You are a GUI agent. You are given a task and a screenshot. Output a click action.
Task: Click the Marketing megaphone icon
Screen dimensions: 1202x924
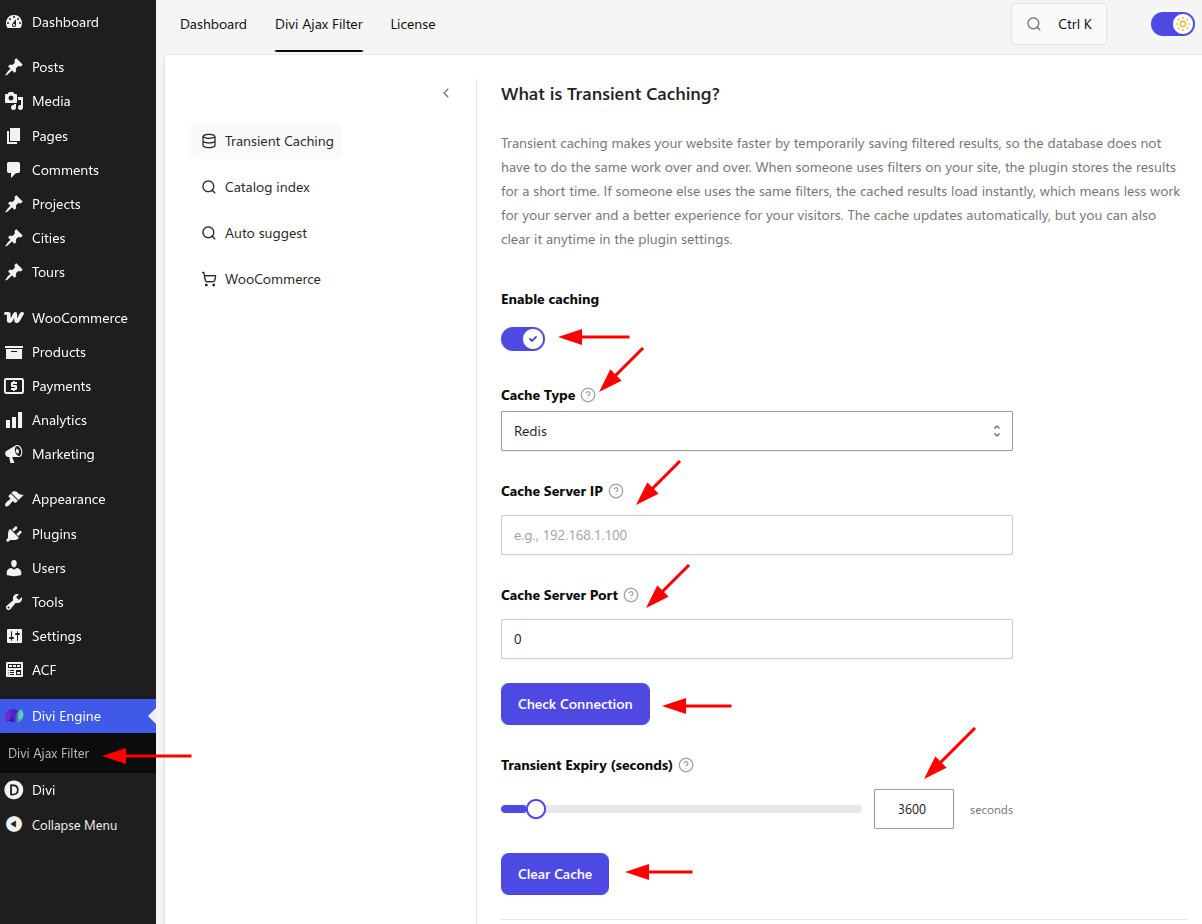click(14, 454)
